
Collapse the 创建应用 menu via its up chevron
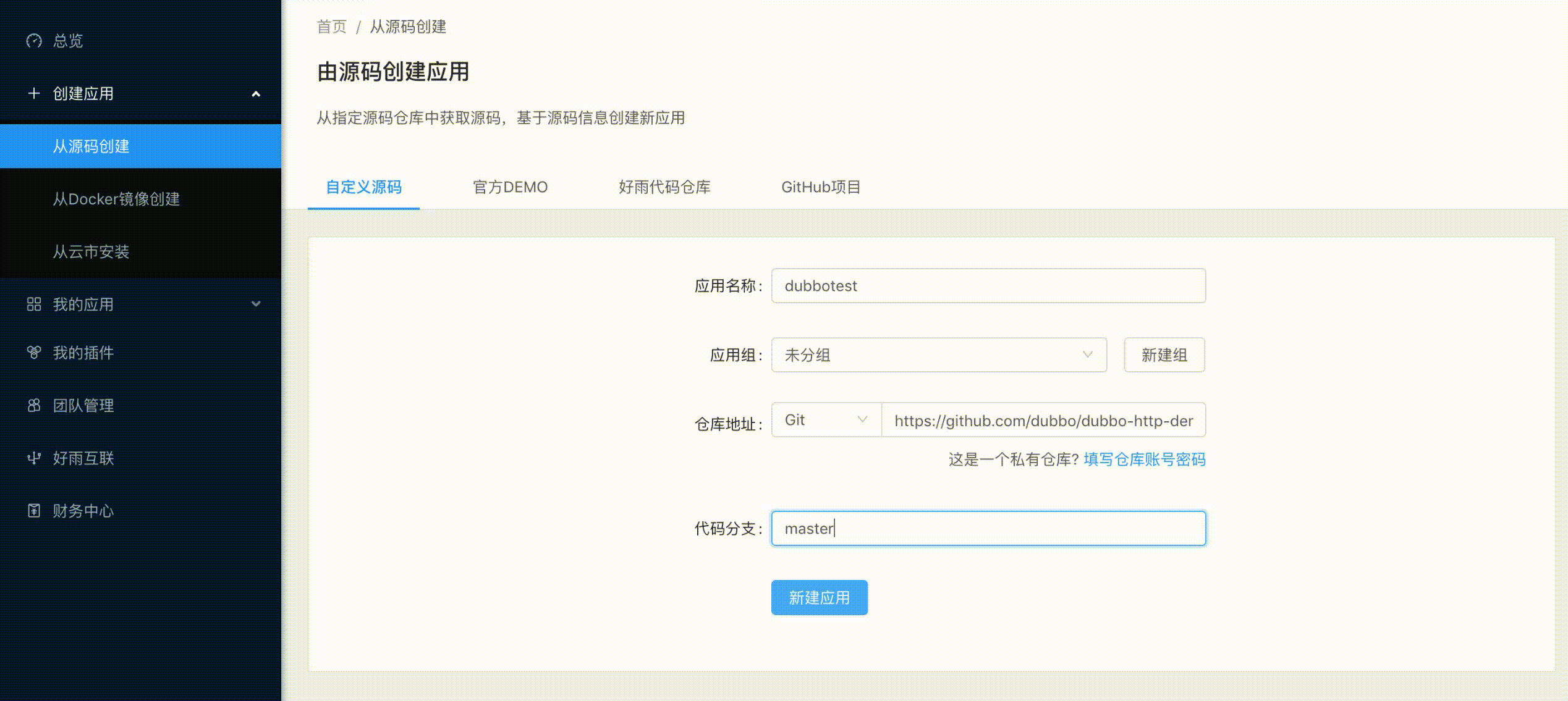256,94
